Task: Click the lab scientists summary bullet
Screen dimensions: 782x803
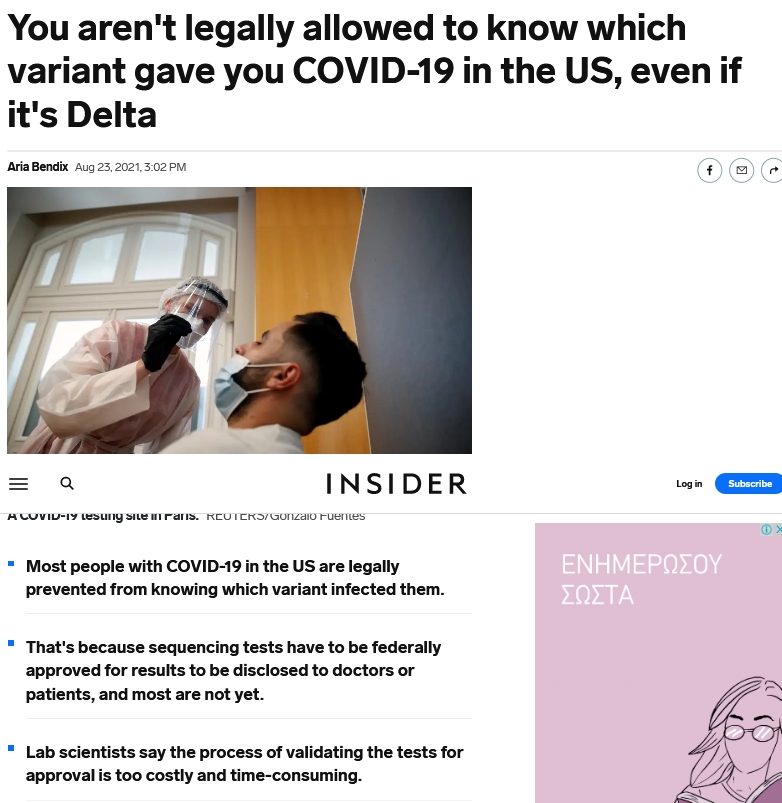Action: click(x=244, y=764)
